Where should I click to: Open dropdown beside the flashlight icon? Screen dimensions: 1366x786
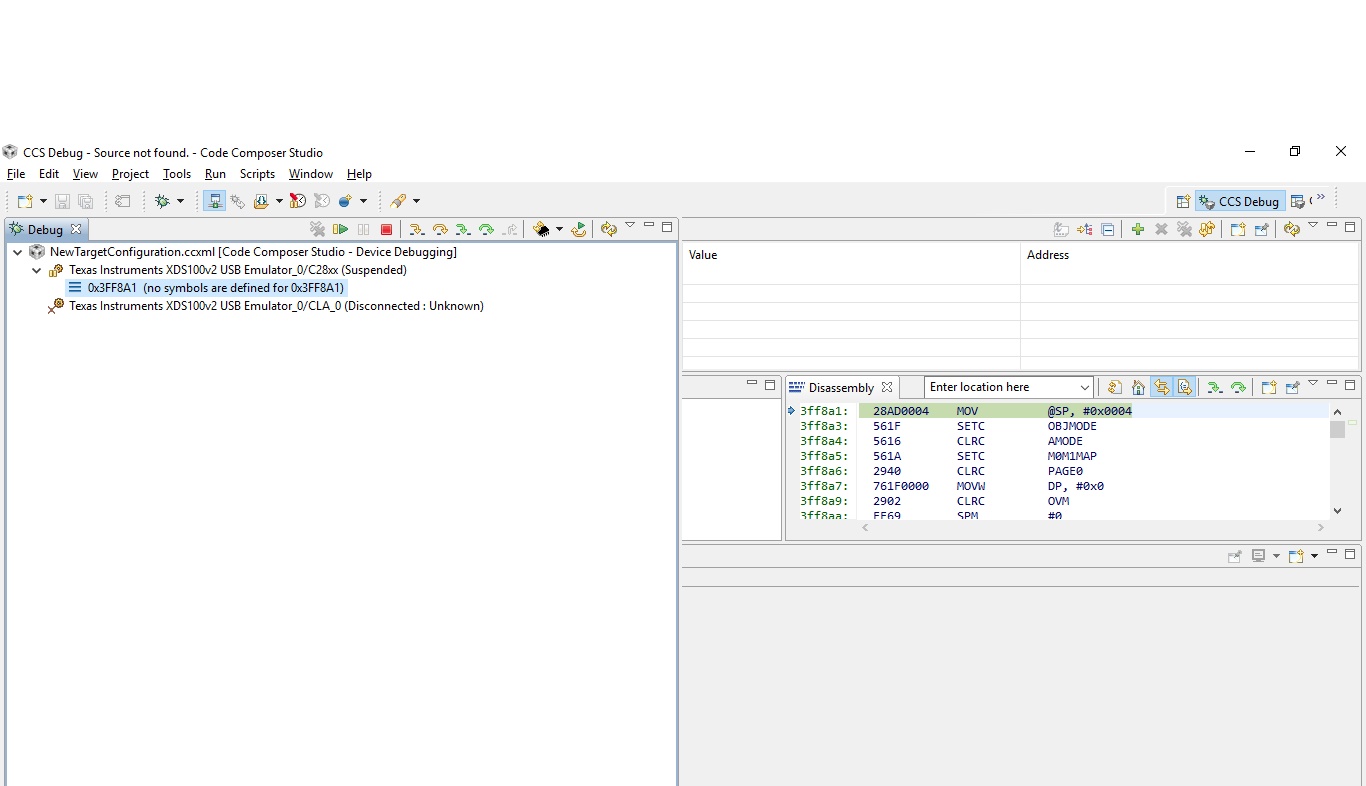click(416, 201)
